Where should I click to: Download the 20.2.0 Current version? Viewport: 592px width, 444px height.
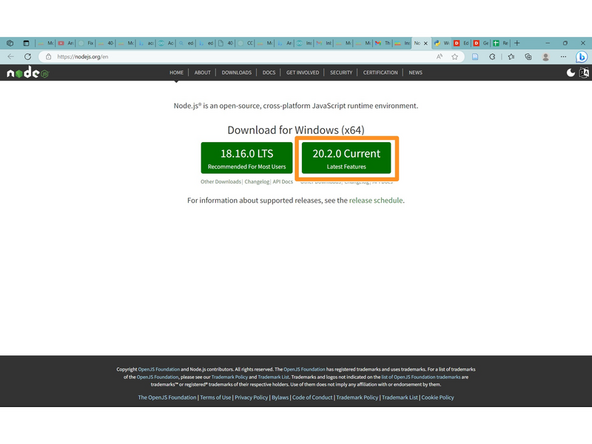pyautogui.click(x=346, y=158)
